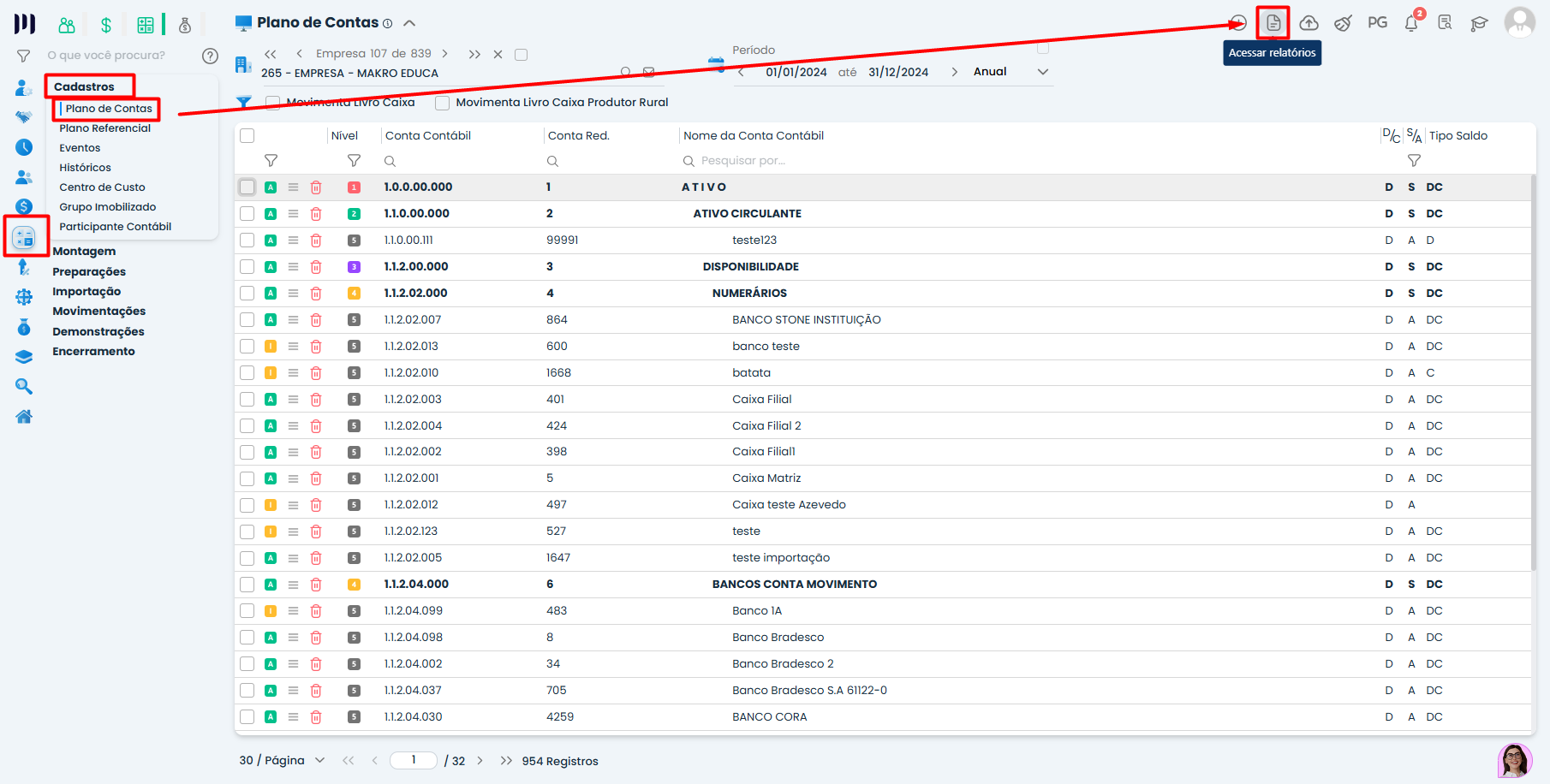
Task: Open the Acessar relatórios report icon
Action: pos(1273,23)
